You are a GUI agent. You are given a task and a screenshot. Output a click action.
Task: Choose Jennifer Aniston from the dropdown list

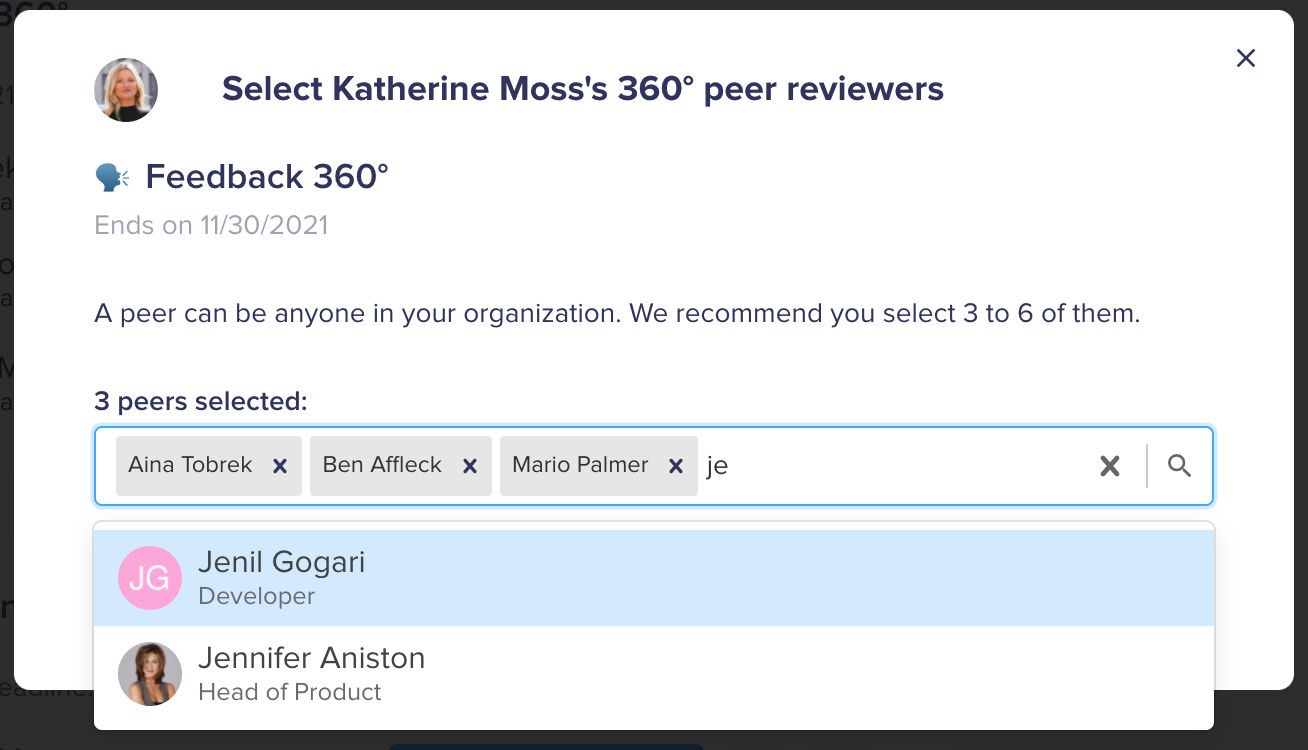(x=654, y=674)
